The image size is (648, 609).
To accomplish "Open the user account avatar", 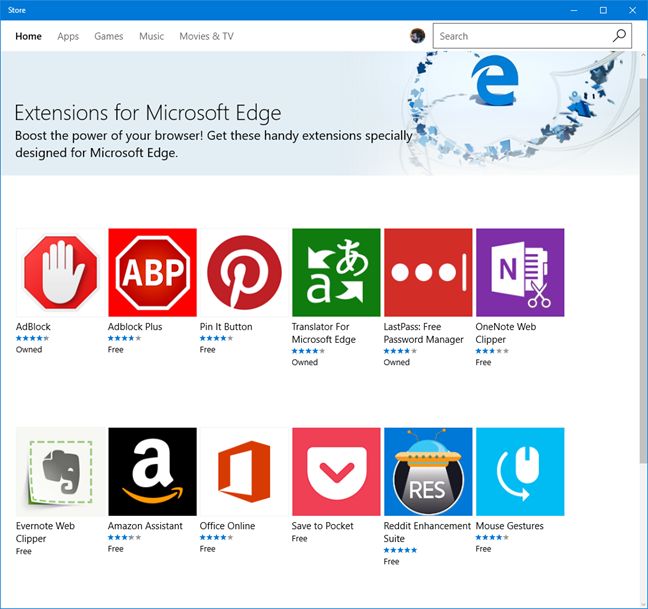I will pos(417,36).
